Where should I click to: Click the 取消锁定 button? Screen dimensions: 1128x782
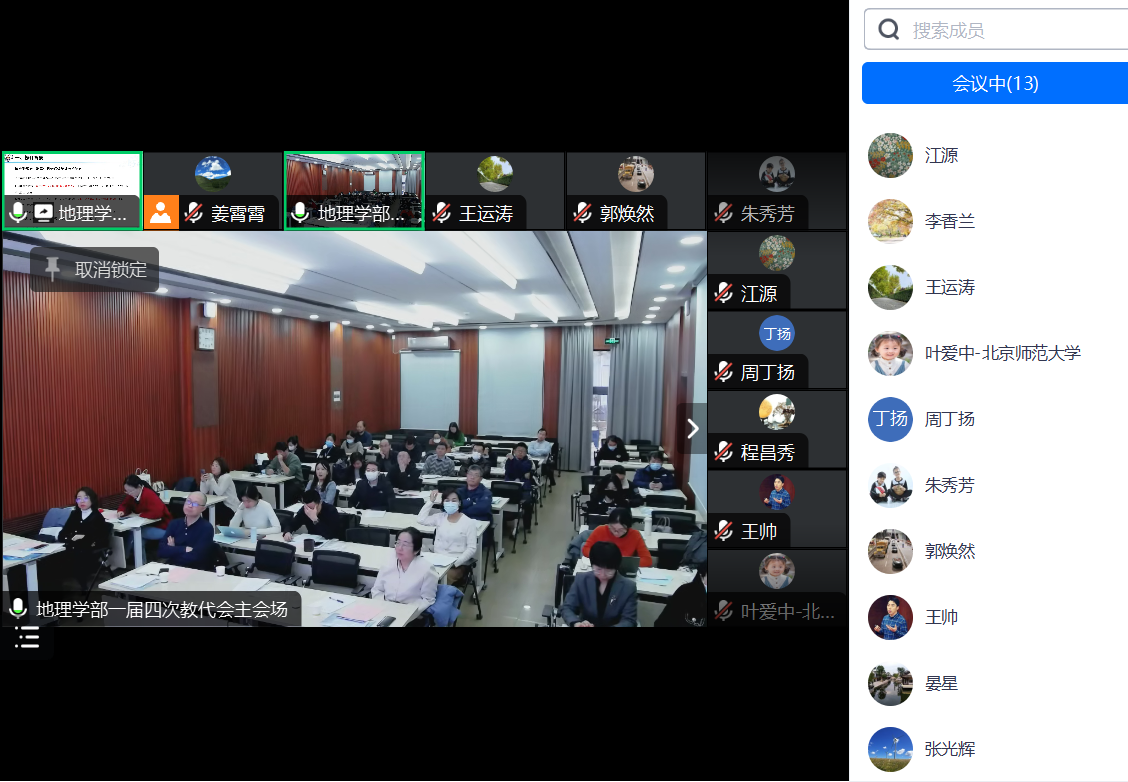click(95, 269)
